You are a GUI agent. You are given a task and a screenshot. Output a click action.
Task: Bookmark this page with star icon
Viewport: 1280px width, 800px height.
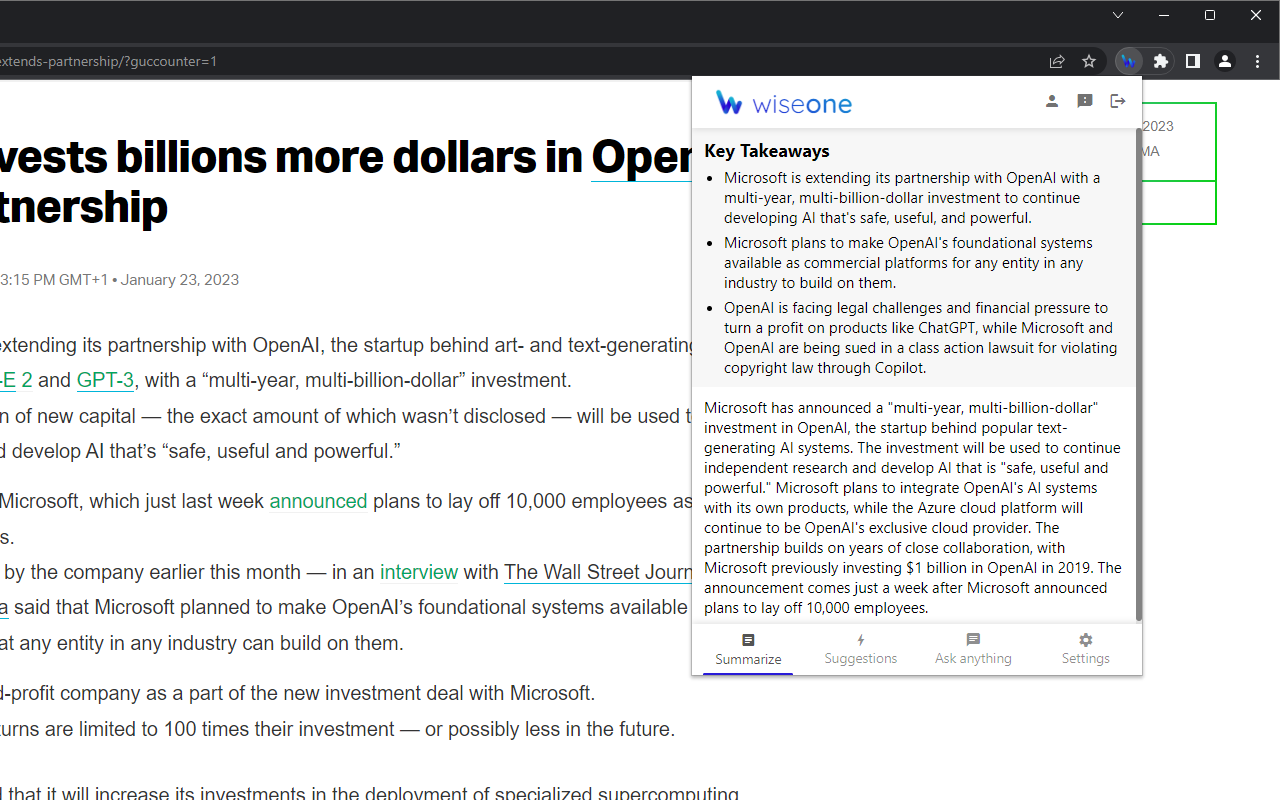click(x=1089, y=61)
